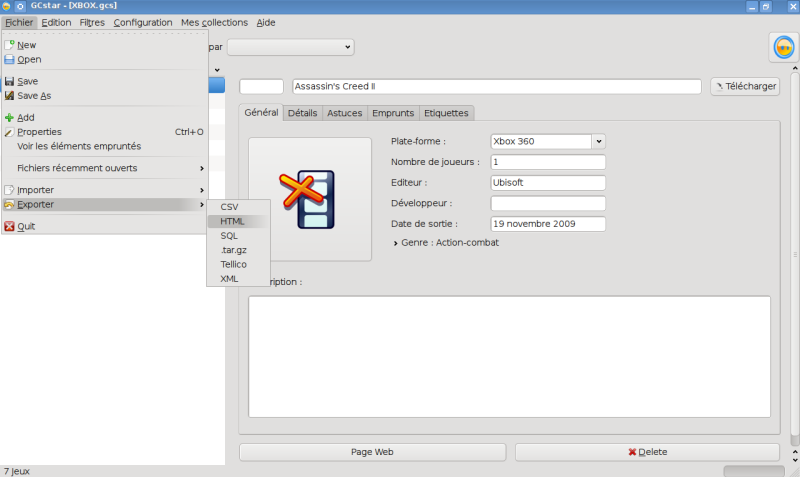Click the New document icon in menu
Screen dimensions: 800x477
(x=9, y=45)
